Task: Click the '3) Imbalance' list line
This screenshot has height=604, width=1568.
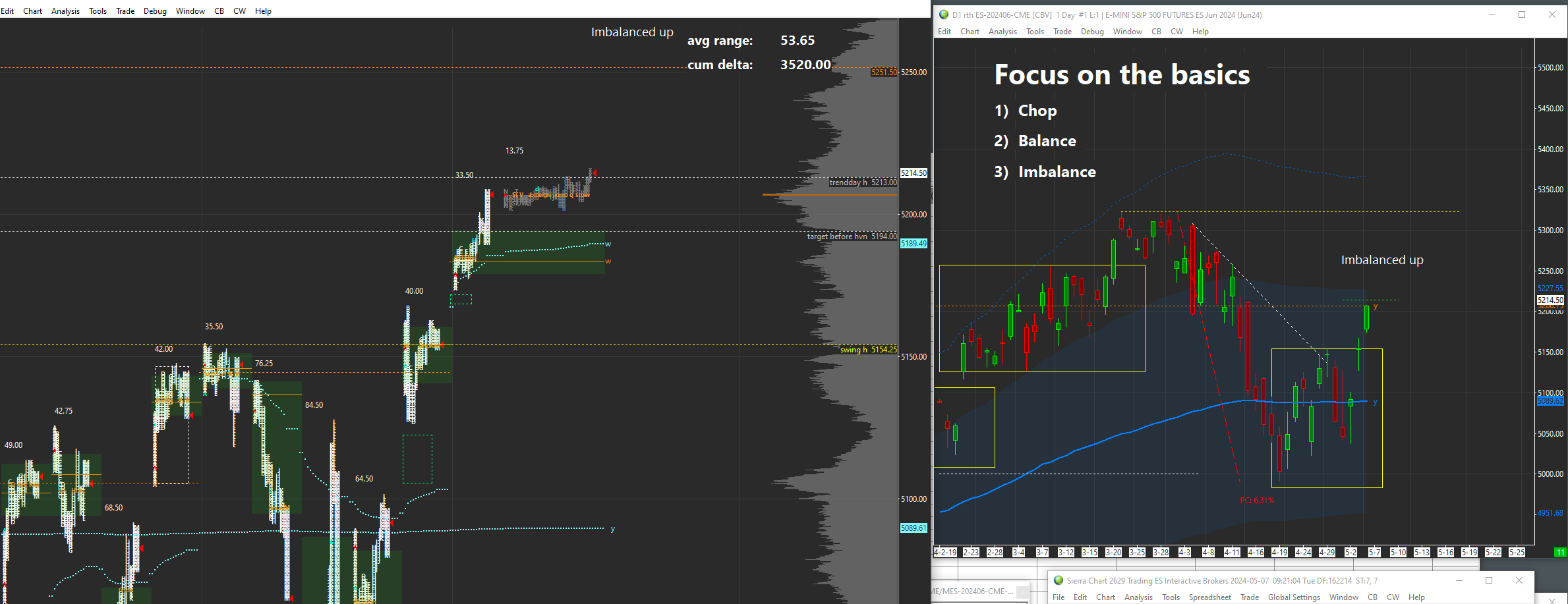Action: point(1045,172)
